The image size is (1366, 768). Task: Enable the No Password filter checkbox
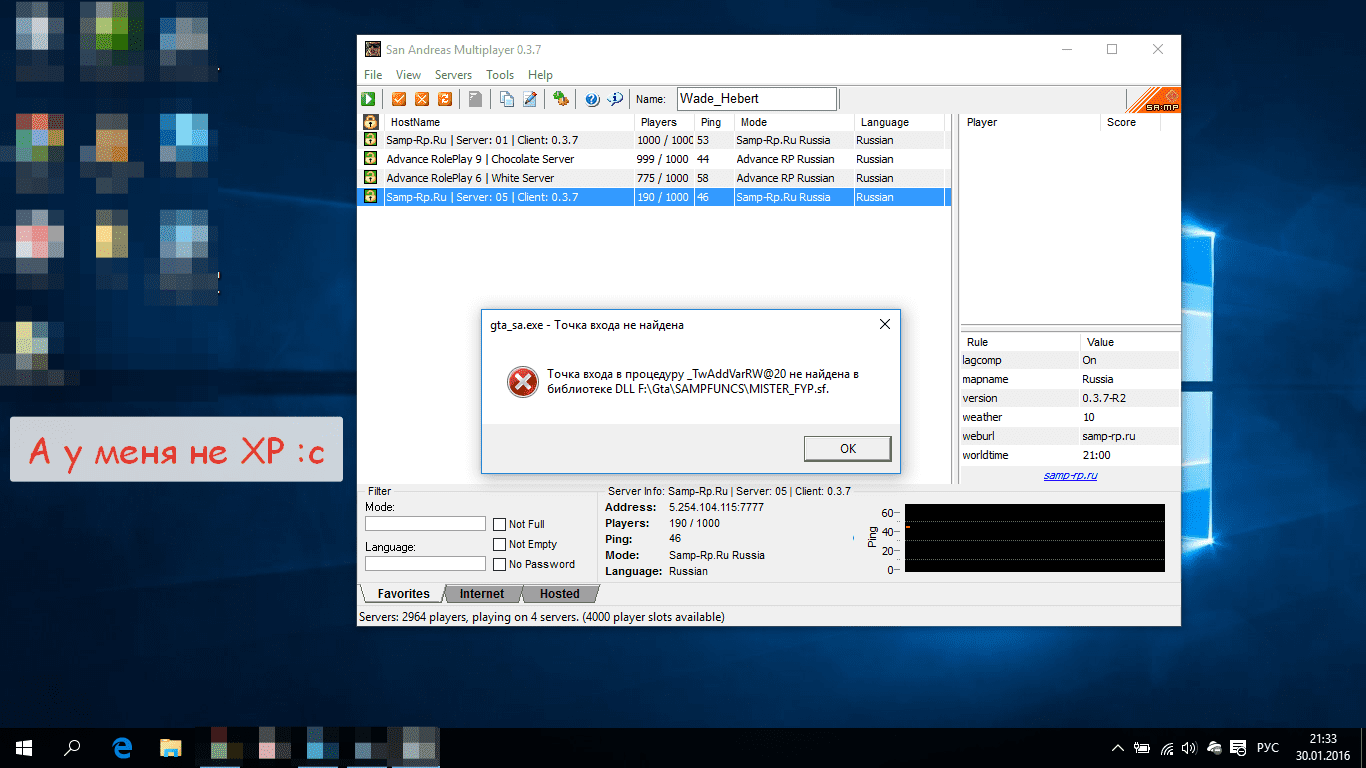point(500,564)
